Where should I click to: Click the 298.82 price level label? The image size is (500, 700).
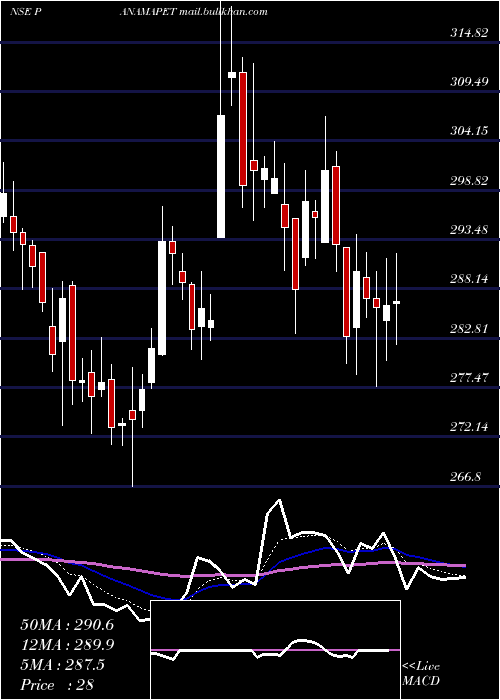pyautogui.click(x=468, y=181)
